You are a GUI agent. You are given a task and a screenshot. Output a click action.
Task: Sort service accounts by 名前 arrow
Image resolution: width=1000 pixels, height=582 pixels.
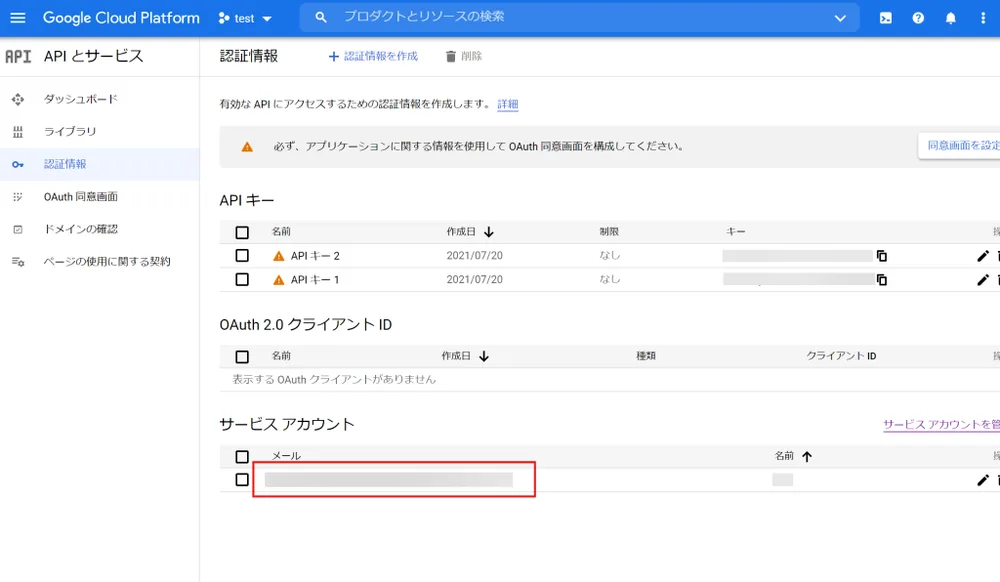[x=807, y=456]
